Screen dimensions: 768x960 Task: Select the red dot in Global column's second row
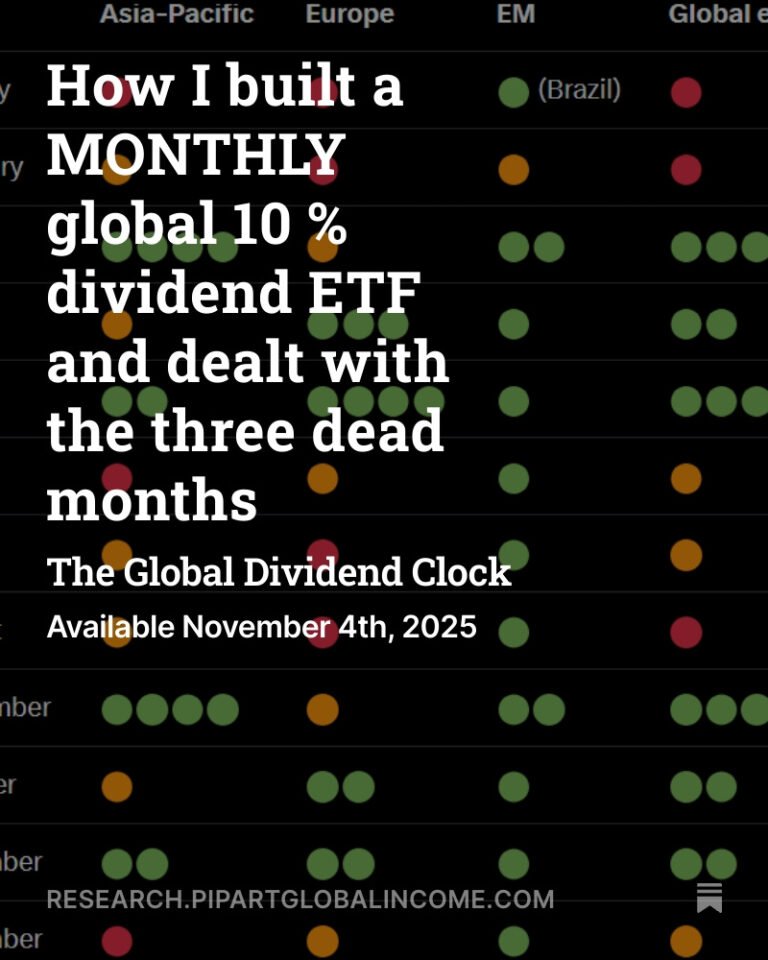686,170
